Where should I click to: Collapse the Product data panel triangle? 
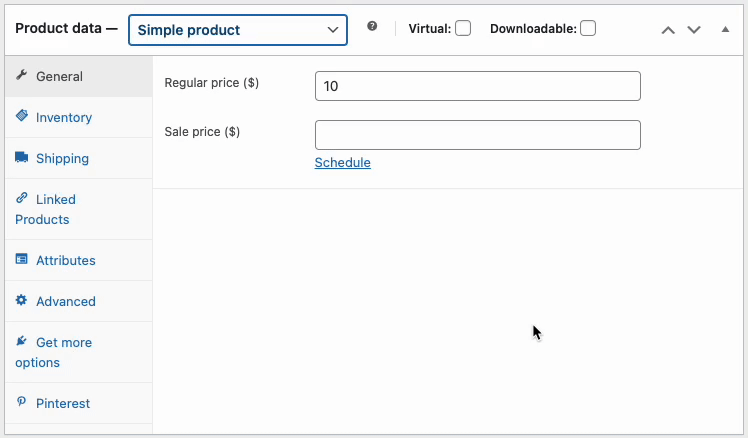[725, 30]
